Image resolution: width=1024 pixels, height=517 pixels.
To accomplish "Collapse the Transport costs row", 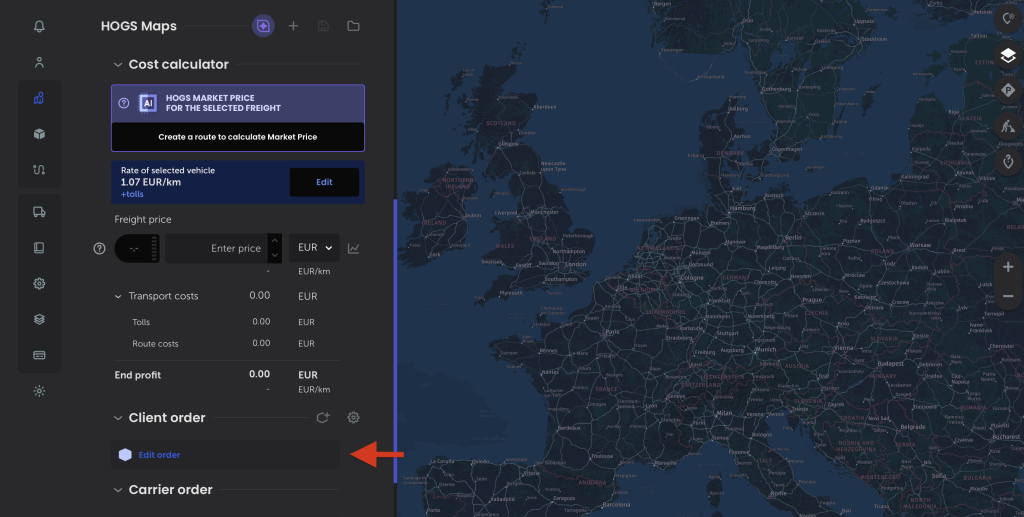I will coord(118,296).
